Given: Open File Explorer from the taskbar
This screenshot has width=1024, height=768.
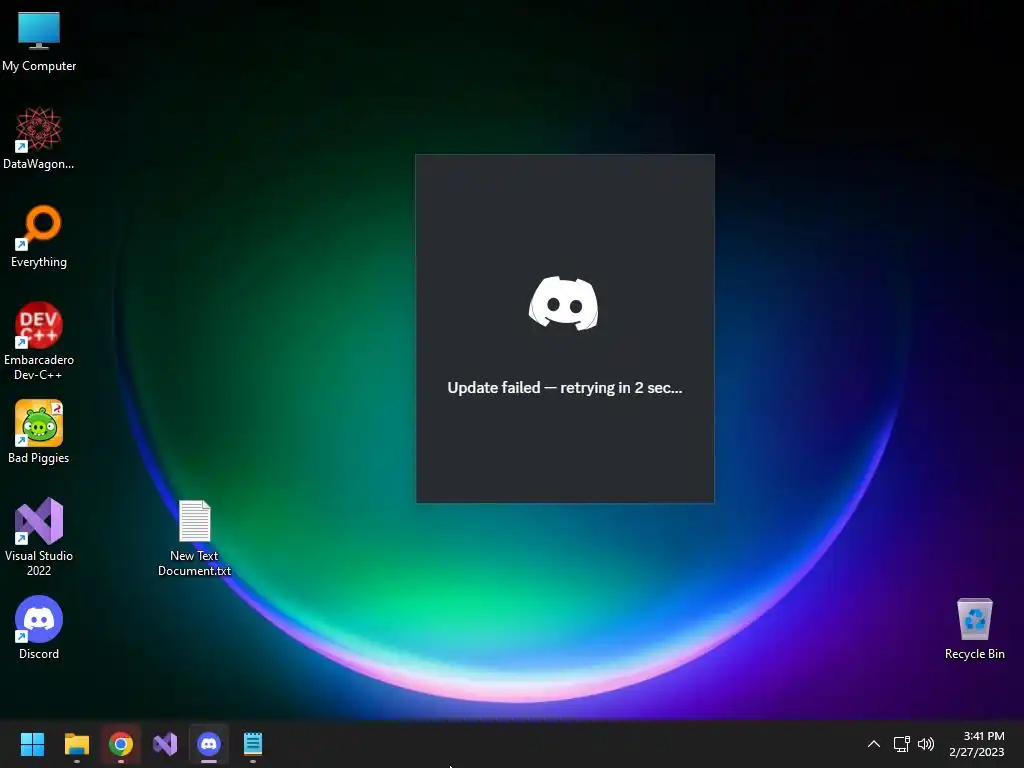Looking at the screenshot, I should point(76,744).
